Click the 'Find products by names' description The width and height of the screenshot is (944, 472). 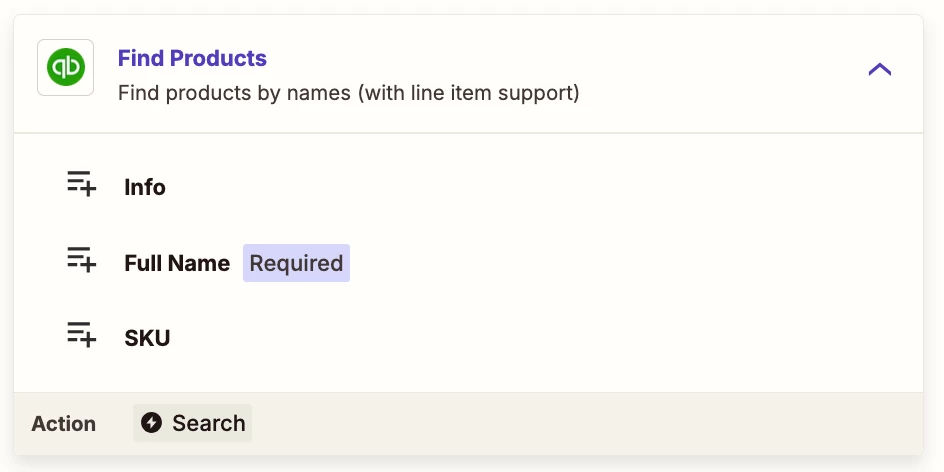pos(234,93)
